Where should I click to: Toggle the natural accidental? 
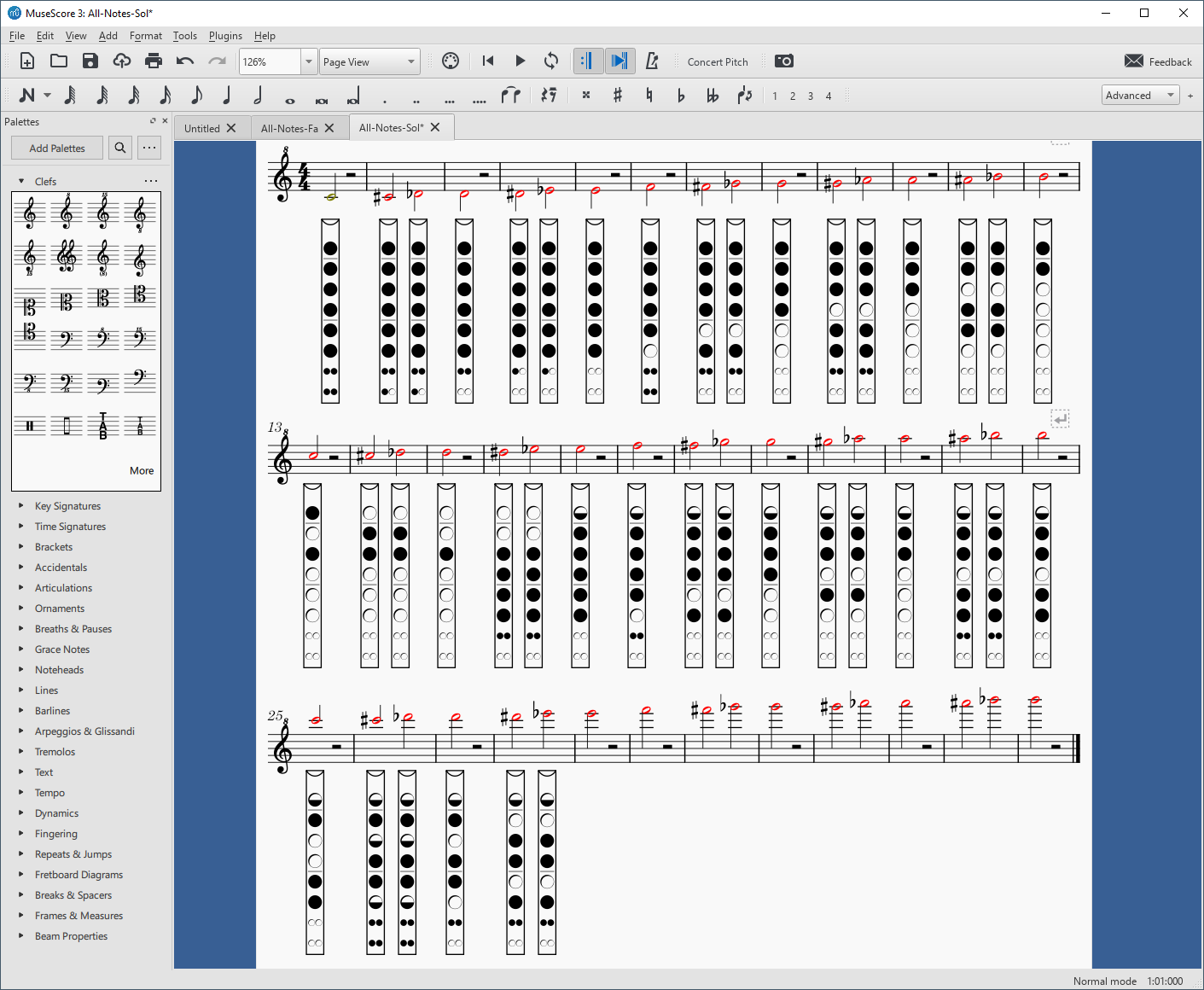(x=649, y=96)
